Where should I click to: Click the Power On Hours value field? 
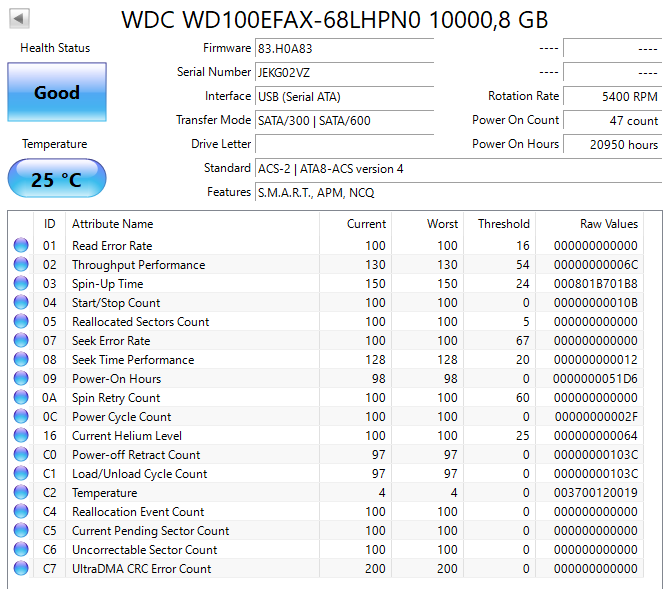point(612,144)
